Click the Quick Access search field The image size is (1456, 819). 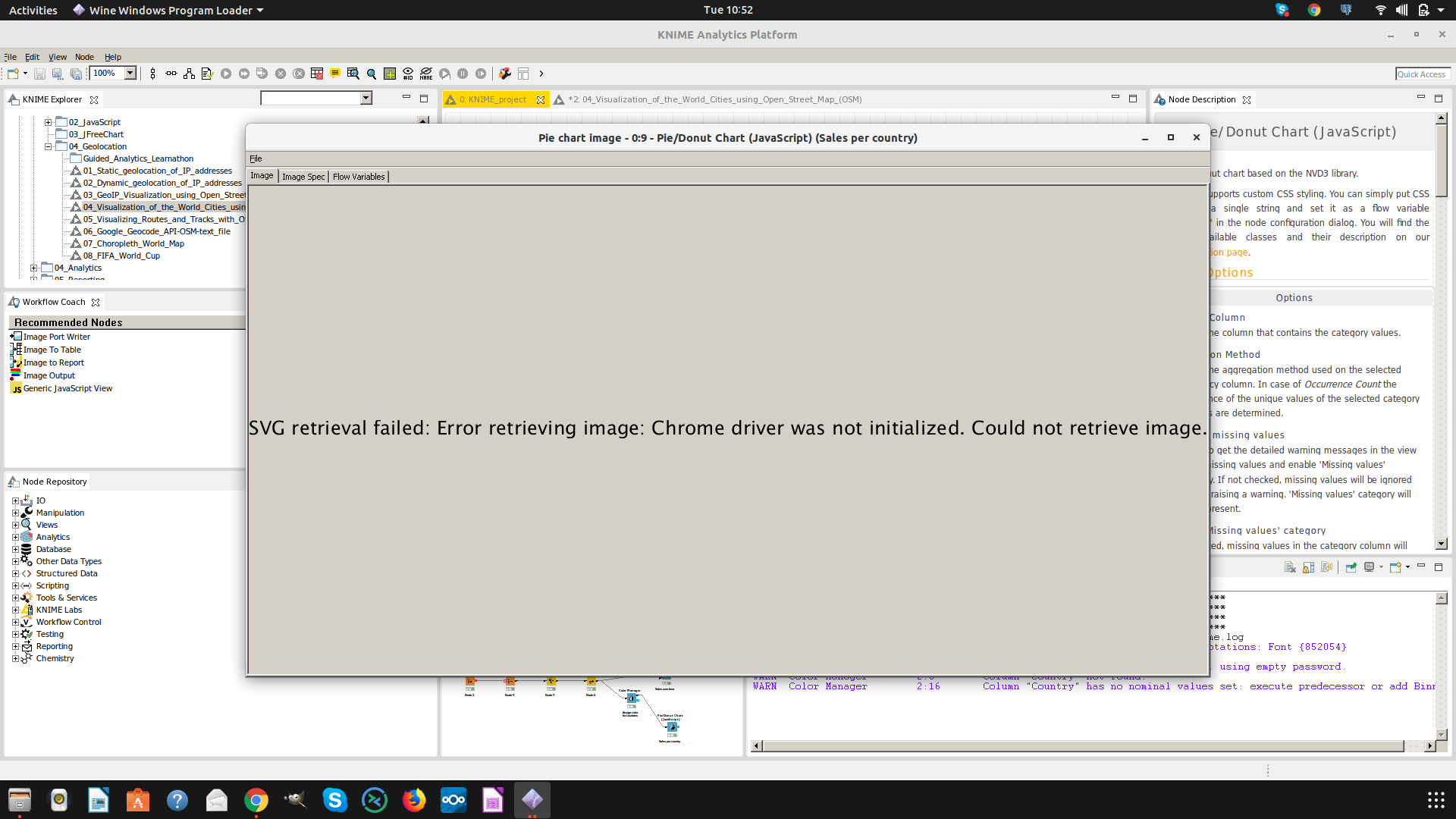(1423, 74)
